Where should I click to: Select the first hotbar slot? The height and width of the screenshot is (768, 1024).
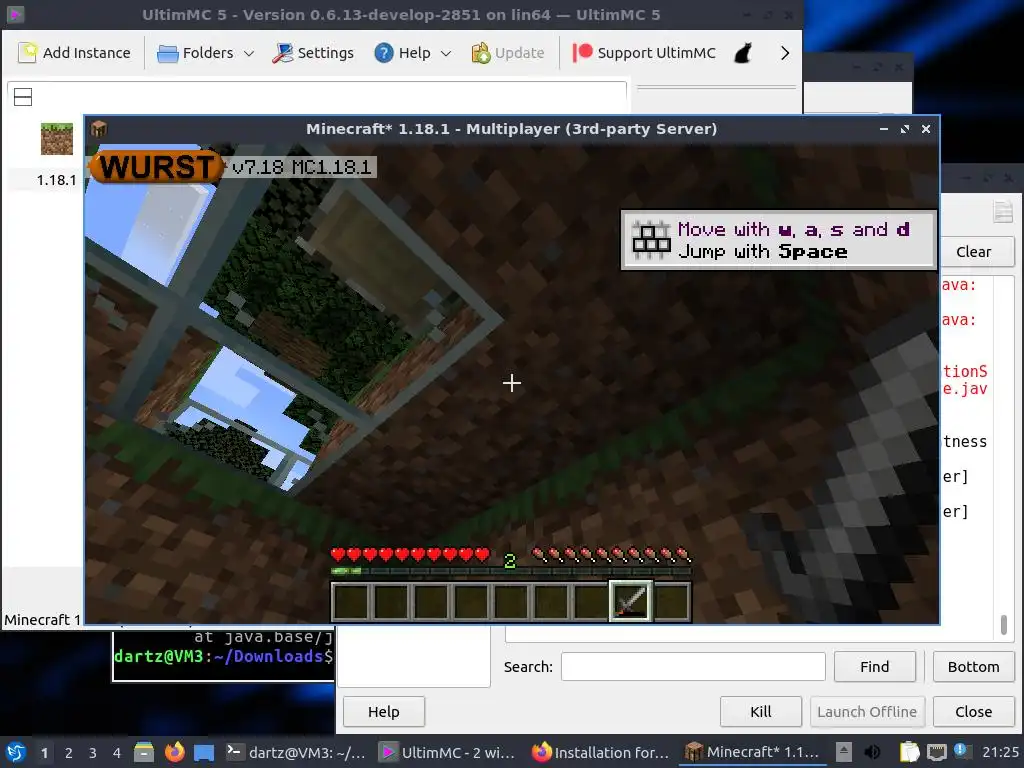coord(351,601)
